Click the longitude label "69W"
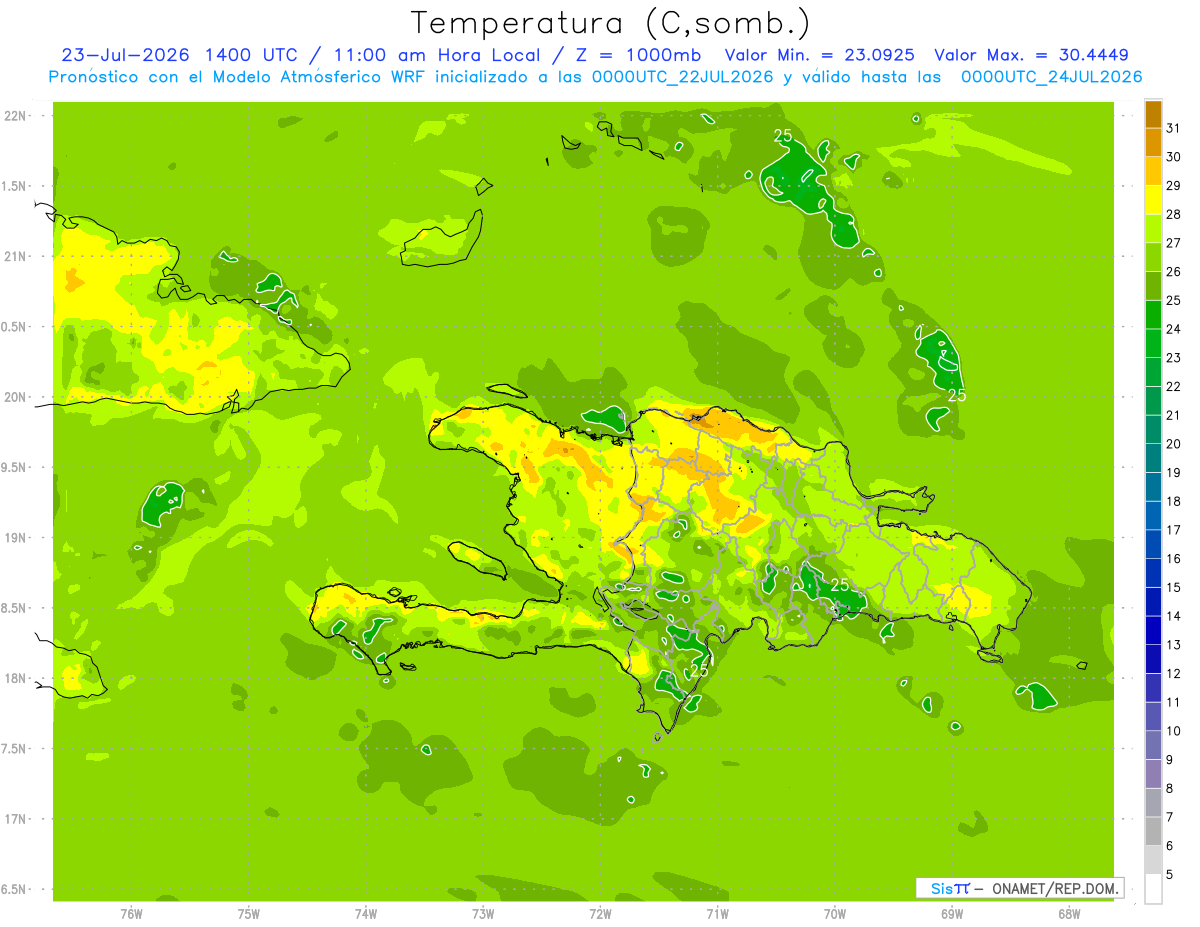Viewport: 1200px width, 927px height. pos(952,913)
